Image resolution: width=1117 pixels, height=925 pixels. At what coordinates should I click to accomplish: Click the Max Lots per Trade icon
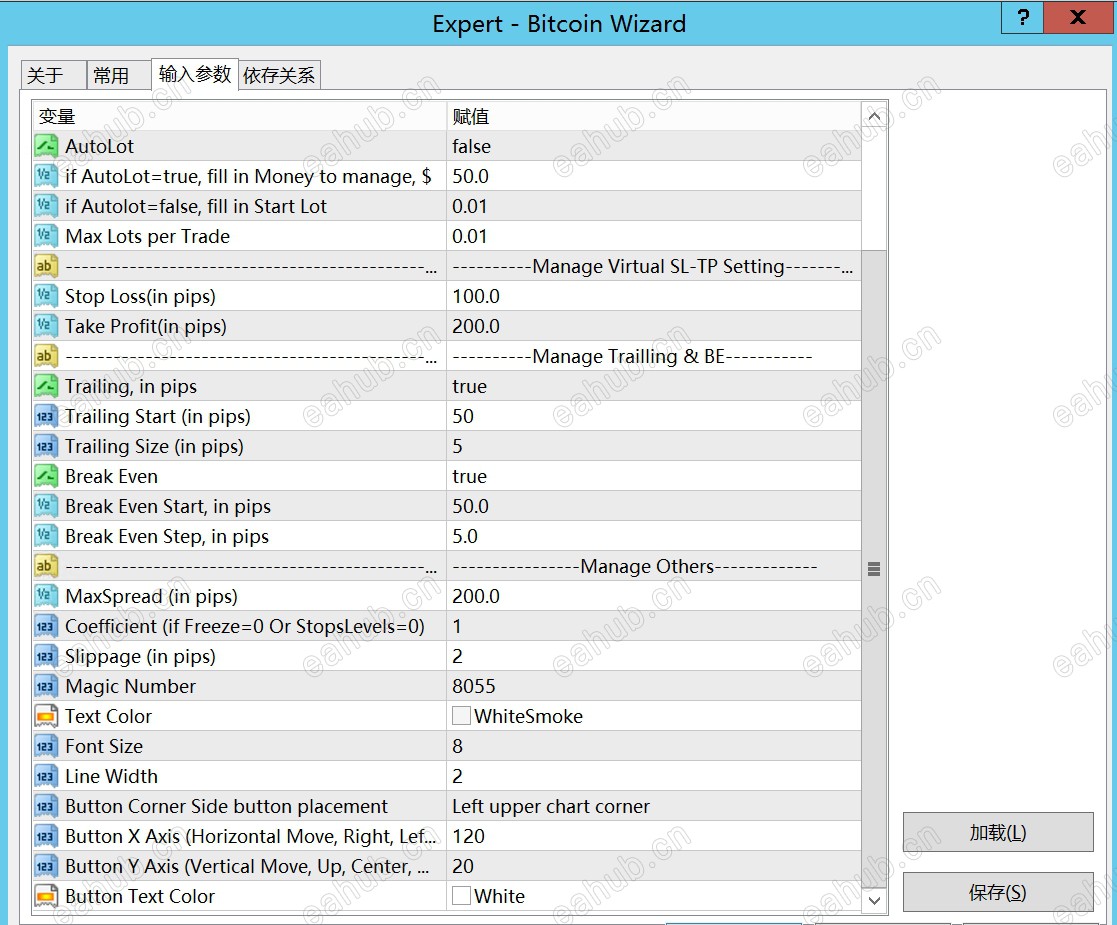coord(46,236)
